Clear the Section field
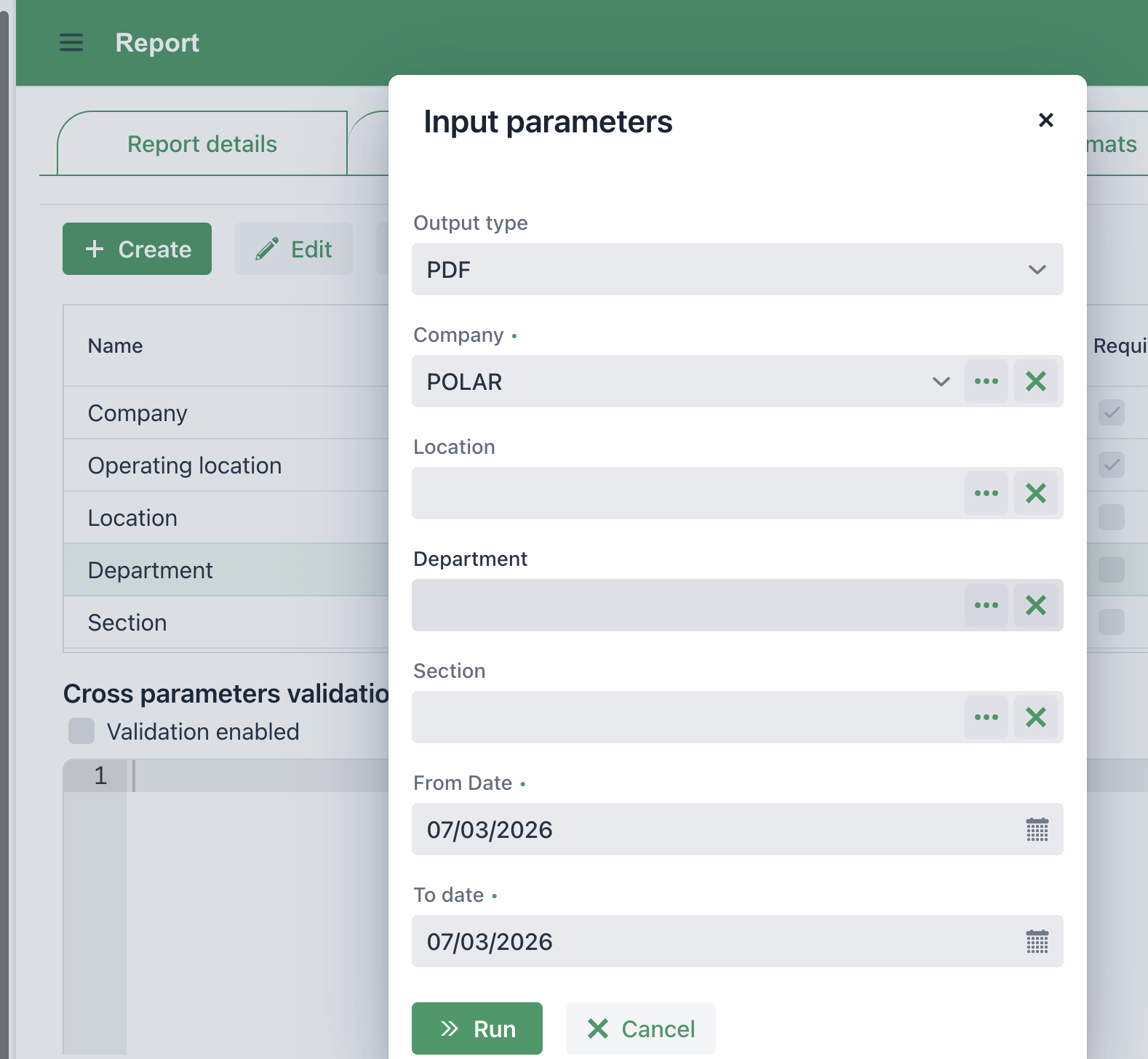Image resolution: width=1148 pixels, height=1059 pixels. click(x=1035, y=717)
